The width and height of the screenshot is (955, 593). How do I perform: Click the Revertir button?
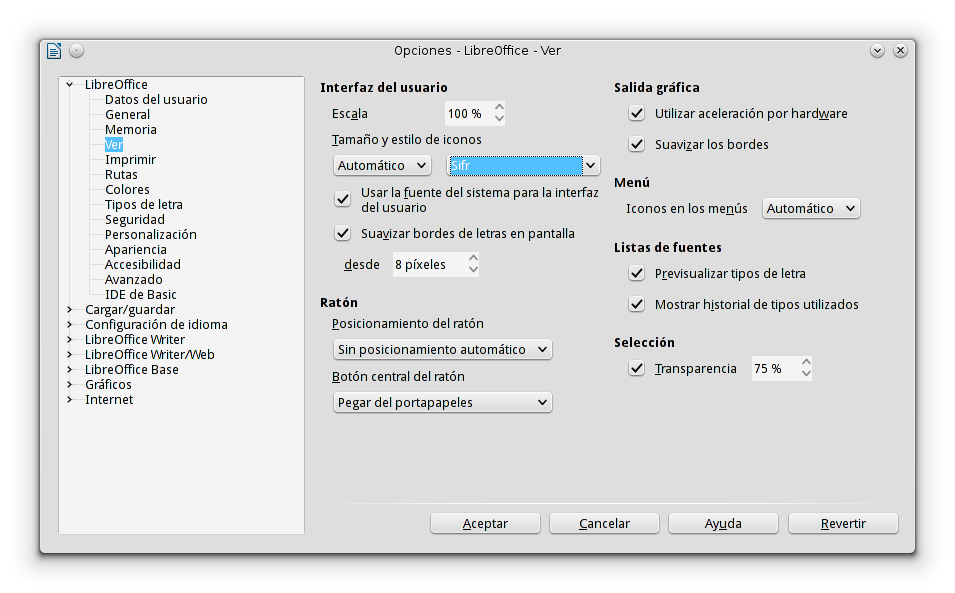point(844,524)
